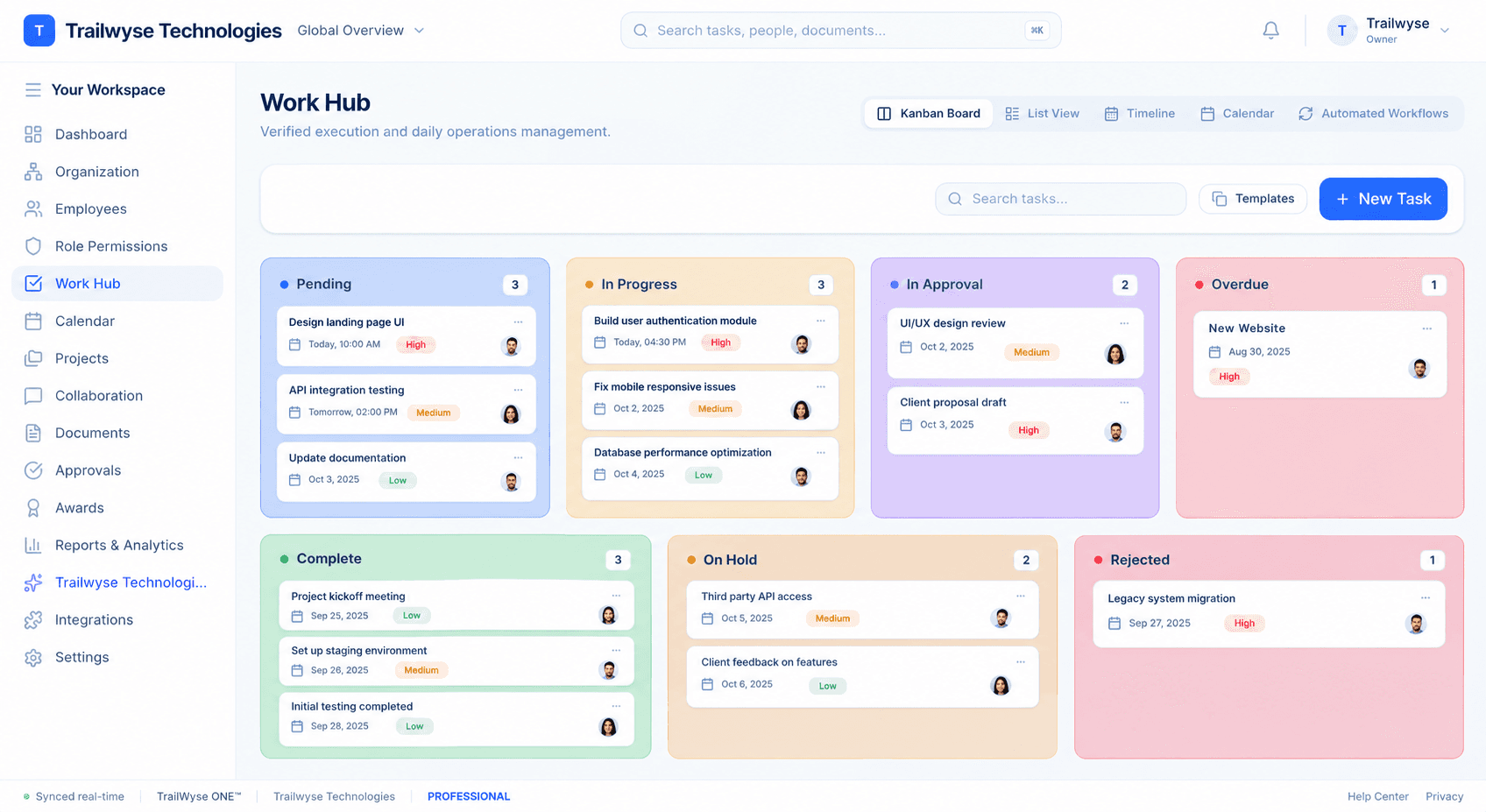Open Reports & Analytics in the sidebar
Screen dimensions: 1486x812
tap(117, 545)
